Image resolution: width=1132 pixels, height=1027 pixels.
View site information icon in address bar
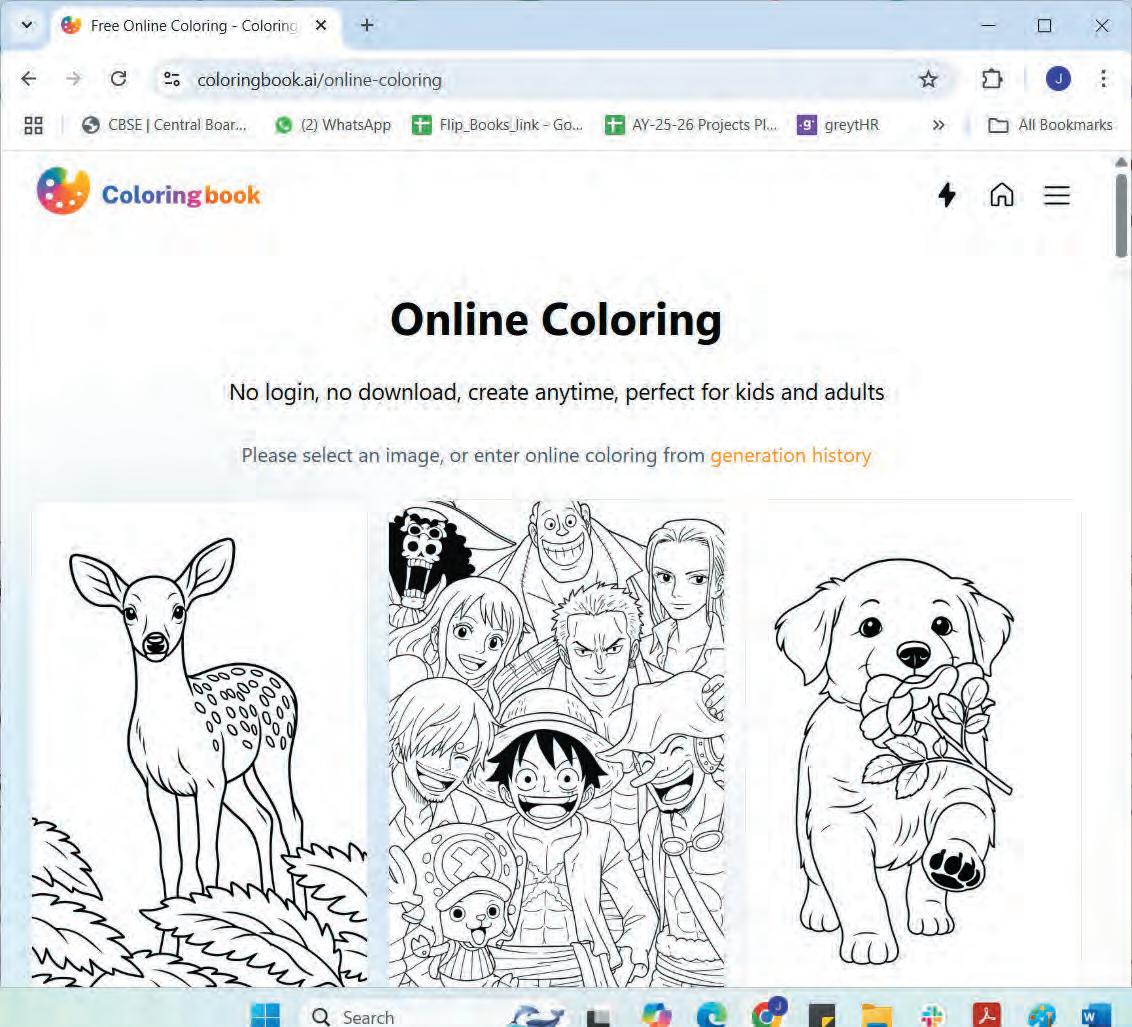pyautogui.click(x=172, y=79)
